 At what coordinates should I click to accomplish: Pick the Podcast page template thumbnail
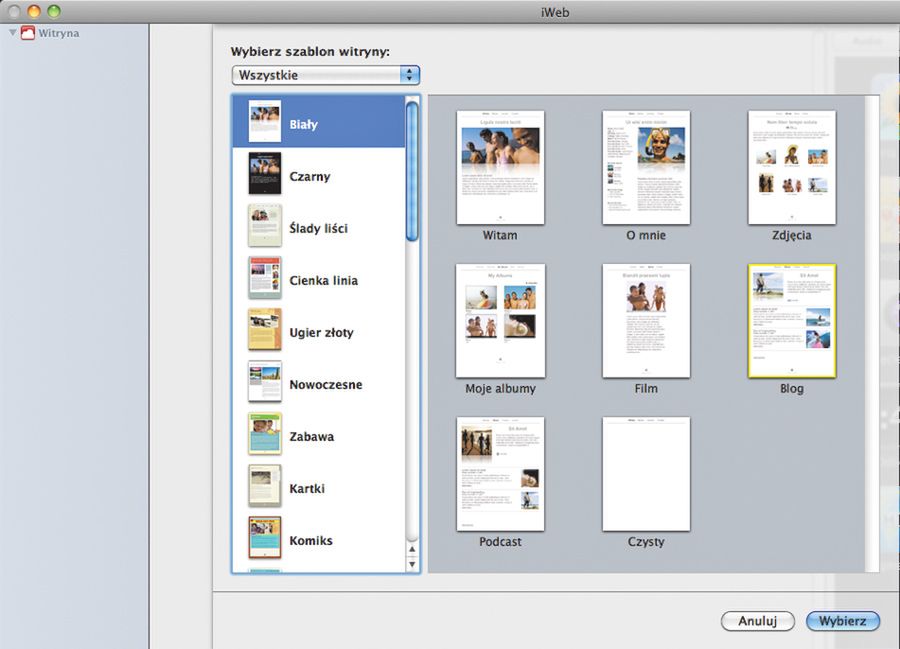point(500,474)
